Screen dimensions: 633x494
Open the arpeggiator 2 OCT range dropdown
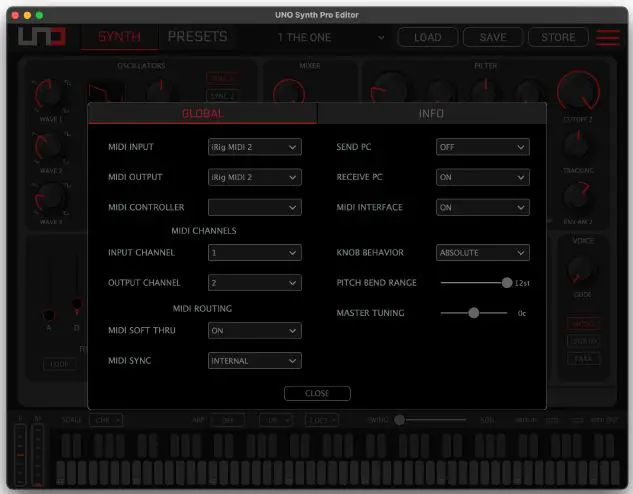coord(322,420)
